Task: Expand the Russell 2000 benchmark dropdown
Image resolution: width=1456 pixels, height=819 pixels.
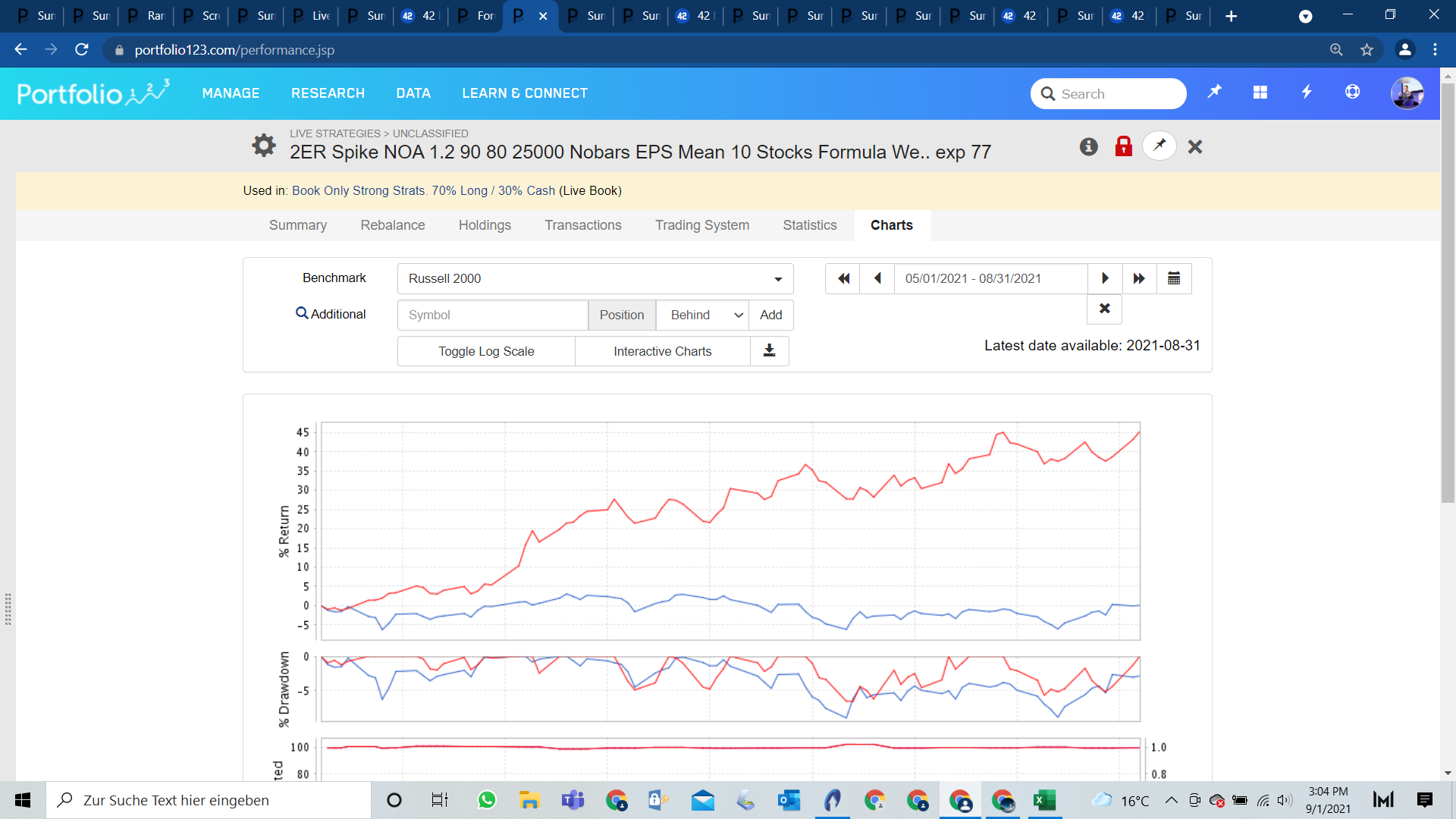Action: click(x=595, y=278)
